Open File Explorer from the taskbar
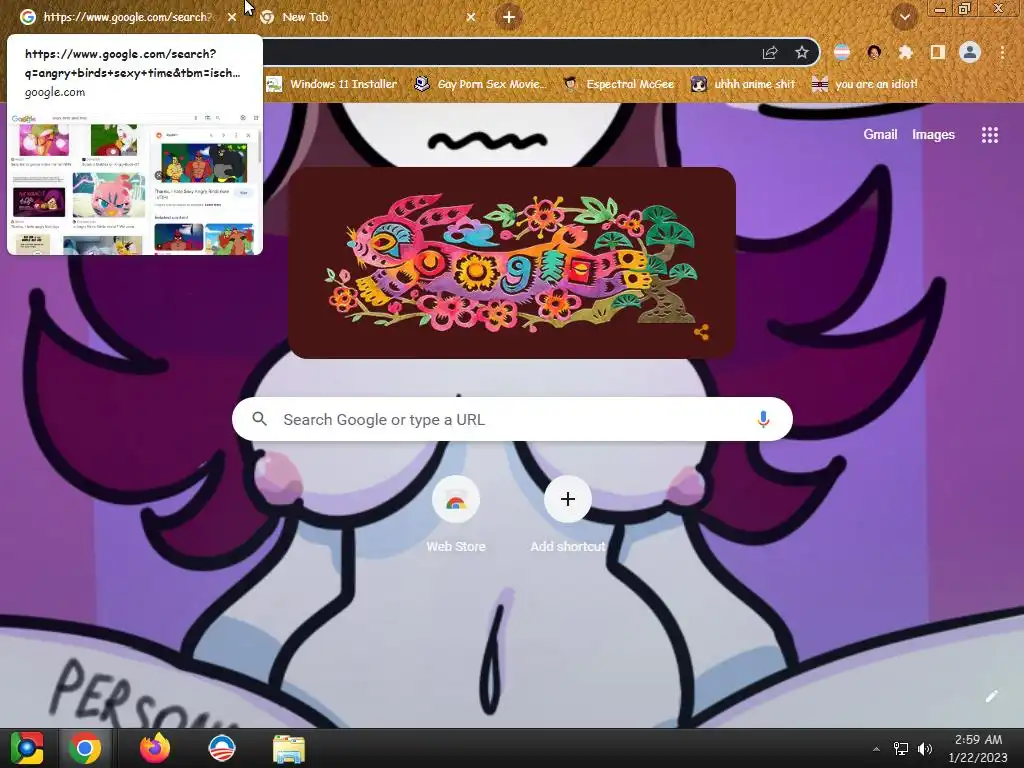This screenshot has height=768, width=1024. pyautogui.click(x=289, y=749)
